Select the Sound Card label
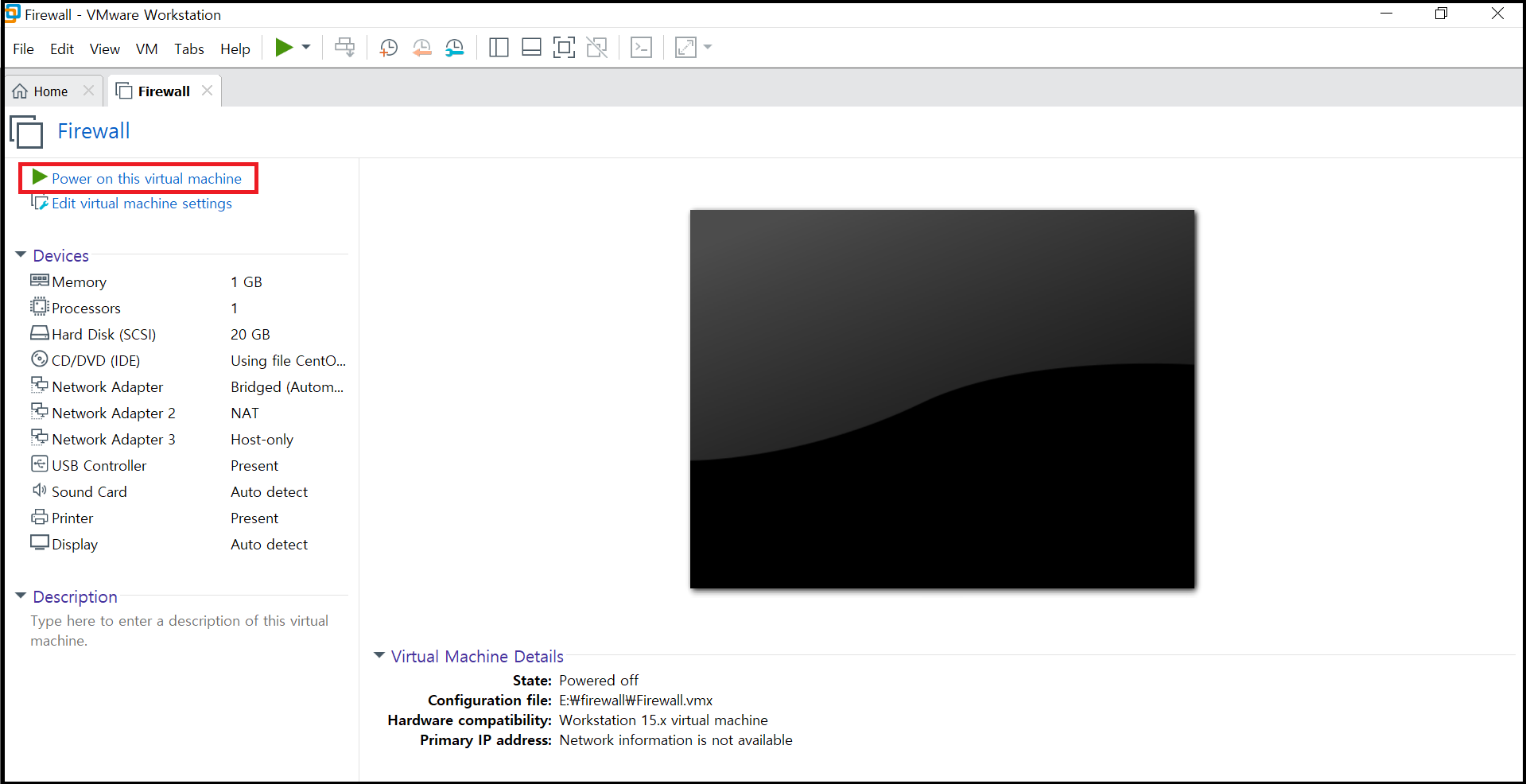This screenshot has height=784, width=1526. [89, 492]
